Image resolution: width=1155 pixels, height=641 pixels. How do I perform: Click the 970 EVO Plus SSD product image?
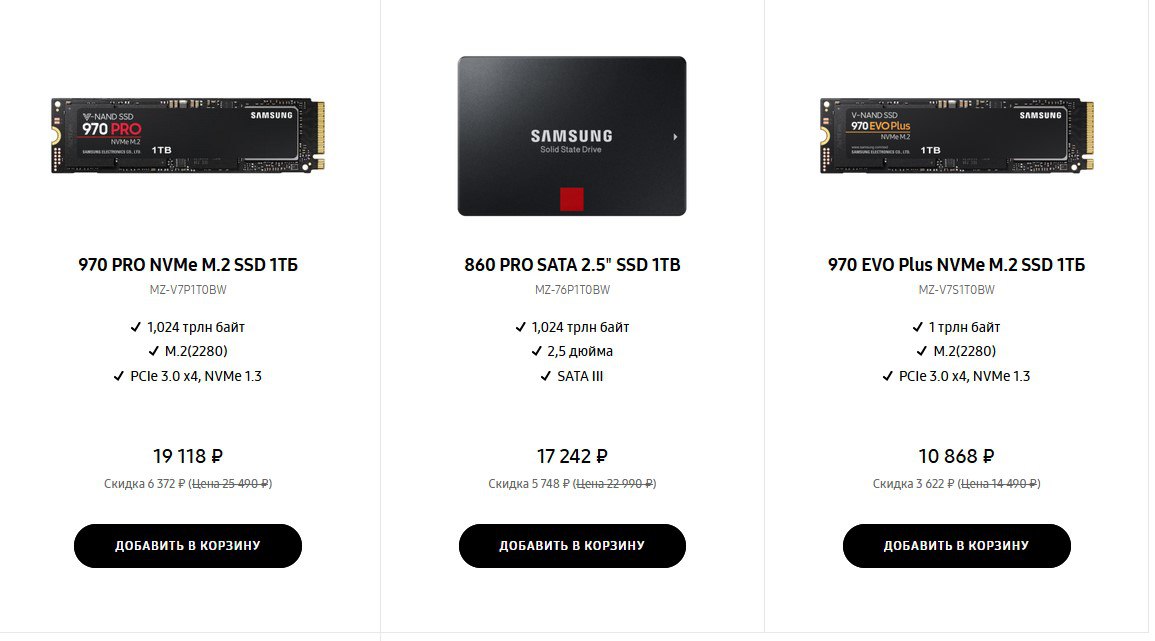[x=956, y=135]
